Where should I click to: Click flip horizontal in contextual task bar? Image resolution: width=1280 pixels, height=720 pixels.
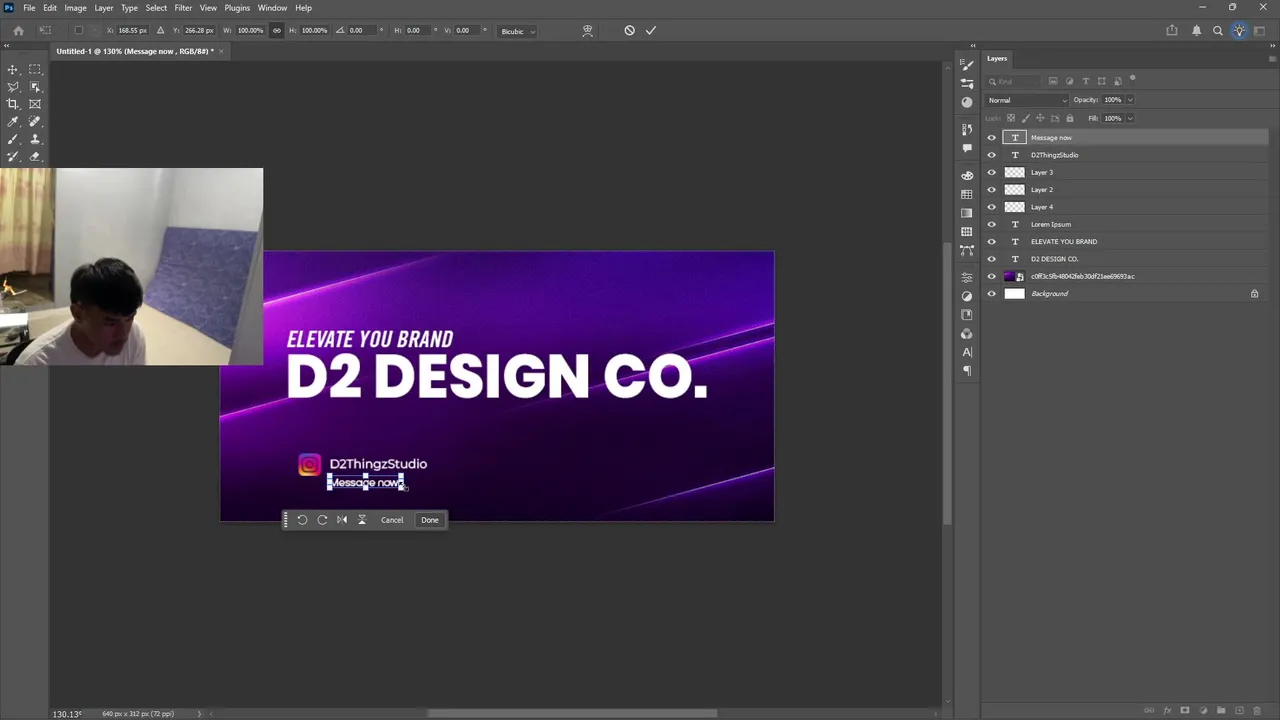click(x=342, y=520)
